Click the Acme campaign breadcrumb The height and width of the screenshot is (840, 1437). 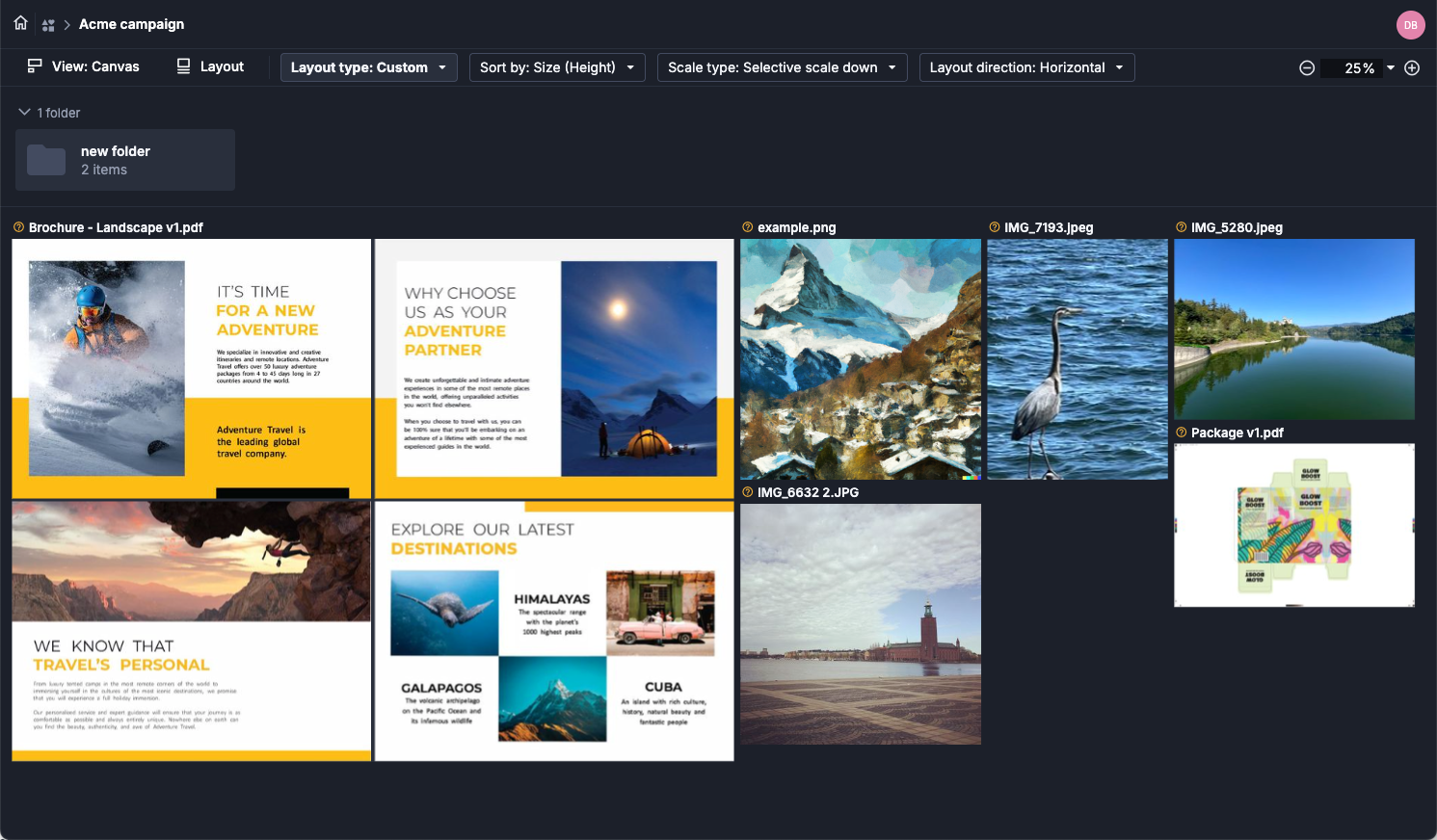pyautogui.click(x=131, y=24)
